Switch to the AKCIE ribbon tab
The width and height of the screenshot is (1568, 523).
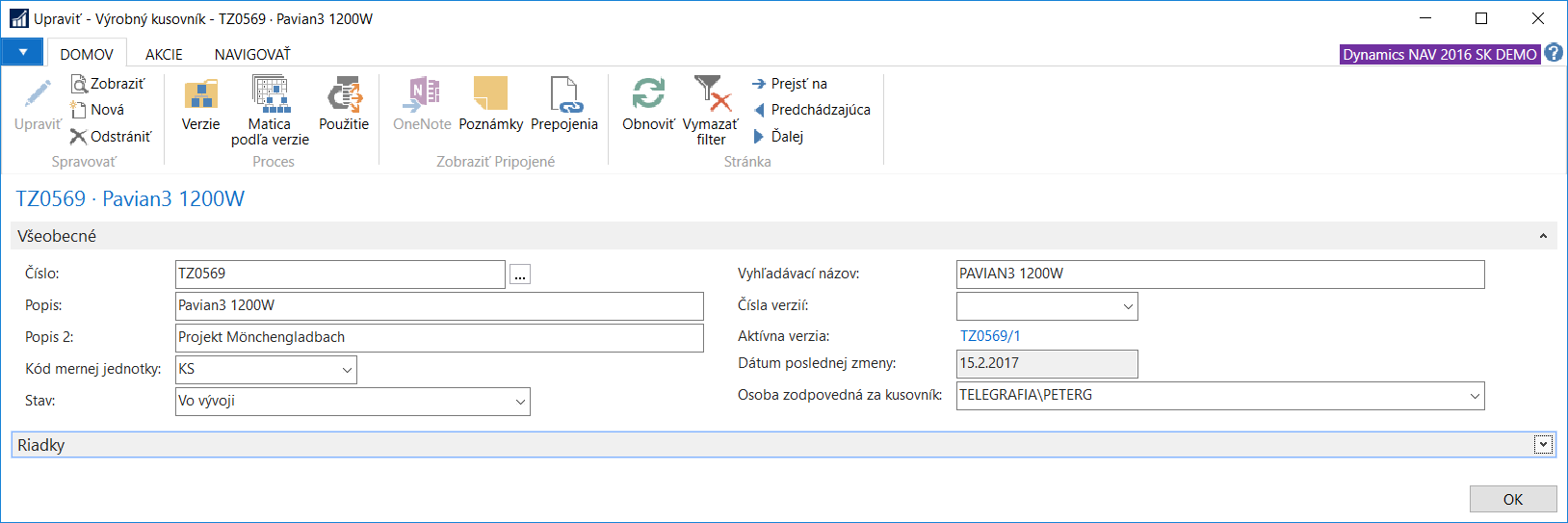coord(164,54)
